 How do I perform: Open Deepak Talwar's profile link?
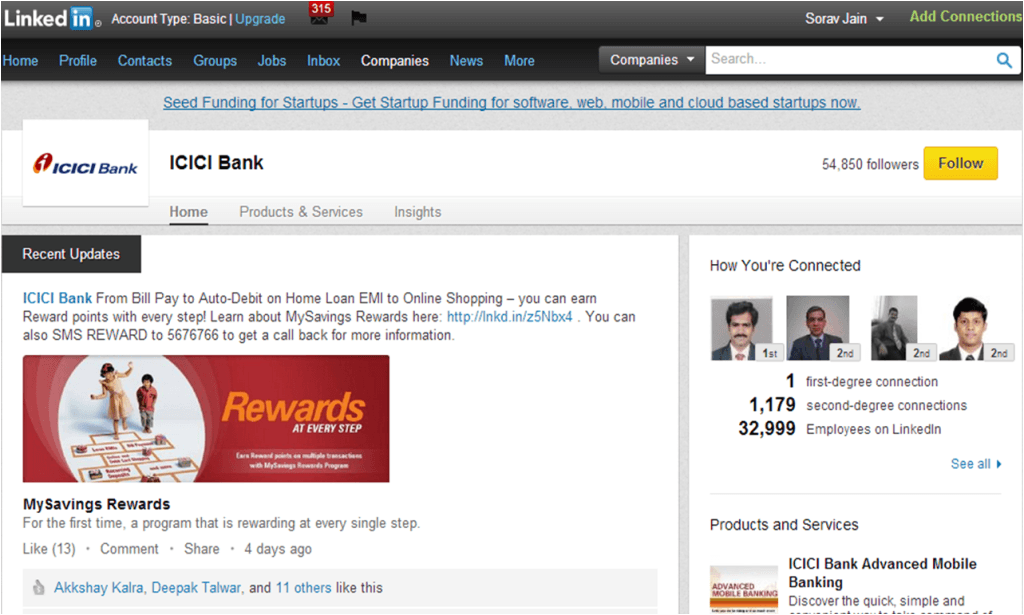tap(197, 588)
